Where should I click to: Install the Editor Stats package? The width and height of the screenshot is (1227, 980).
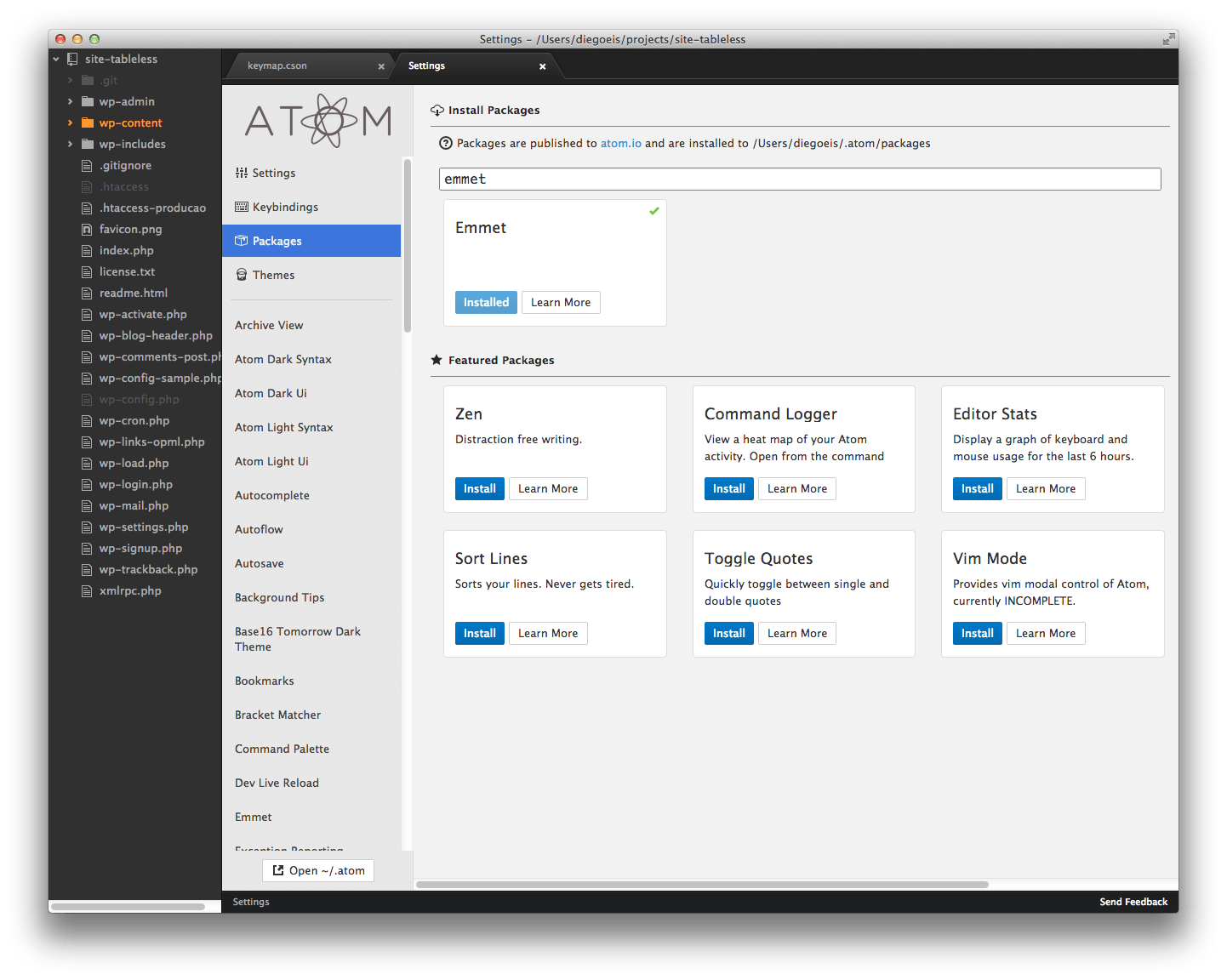point(978,488)
